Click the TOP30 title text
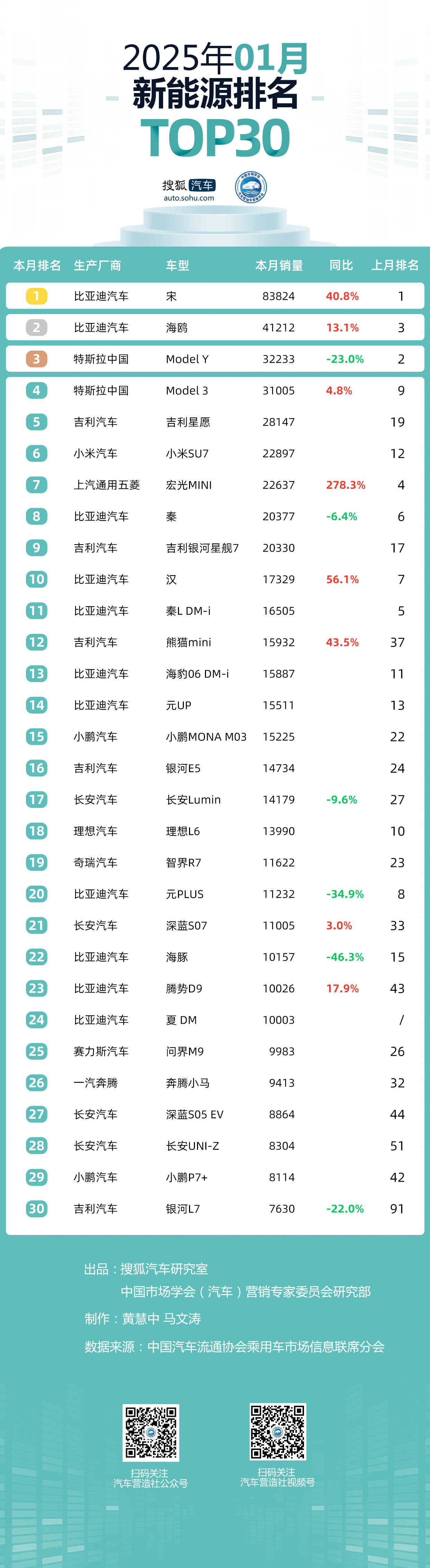 click(x=215, y=138)
